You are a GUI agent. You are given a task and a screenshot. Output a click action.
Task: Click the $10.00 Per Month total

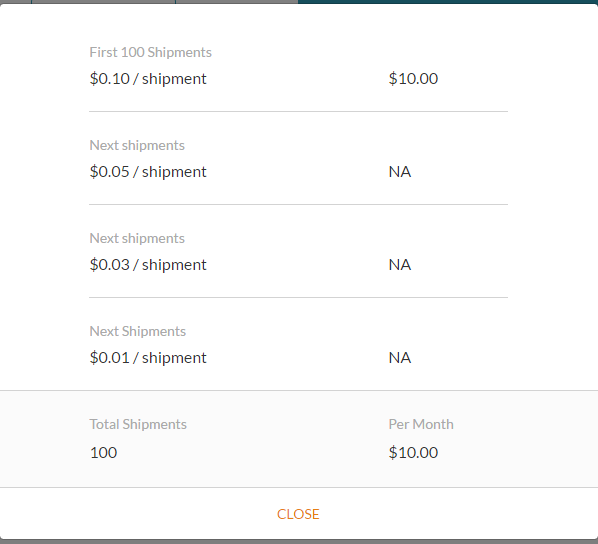pos(413,453)
